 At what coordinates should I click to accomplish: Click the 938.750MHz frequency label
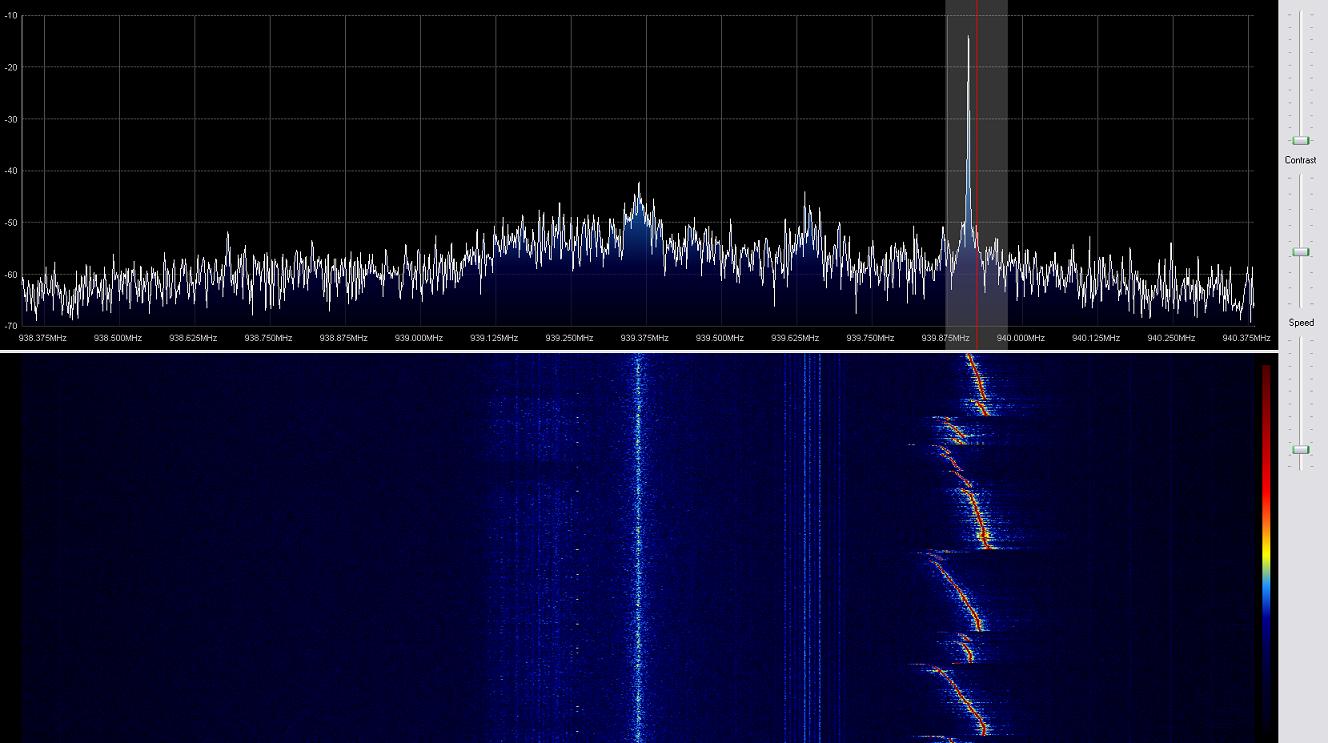tap(268, 338)
